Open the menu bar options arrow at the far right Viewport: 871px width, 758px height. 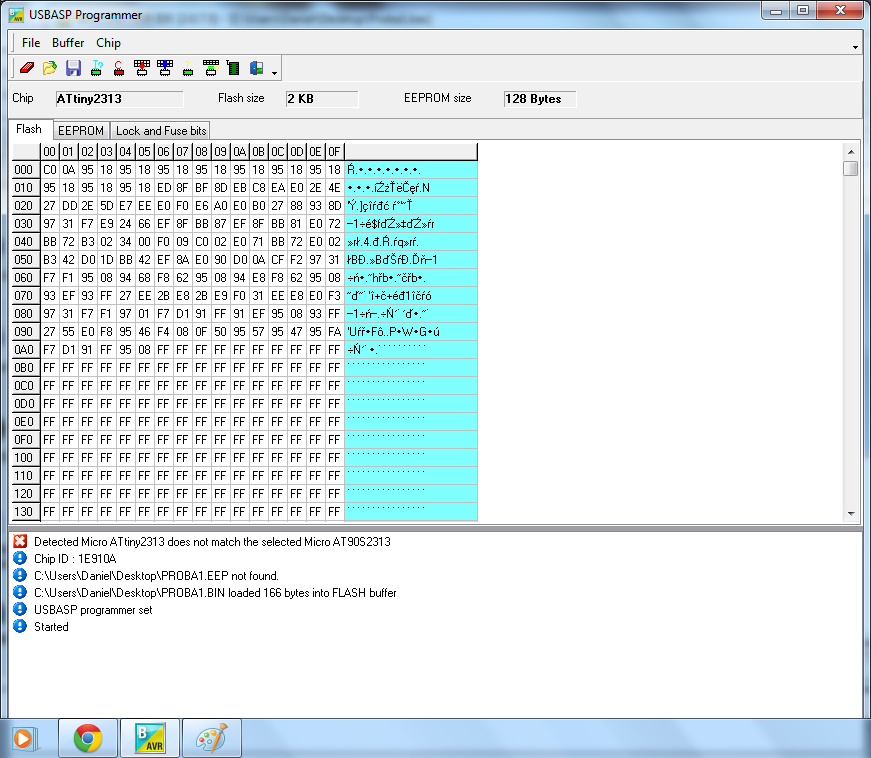(855, 48)
